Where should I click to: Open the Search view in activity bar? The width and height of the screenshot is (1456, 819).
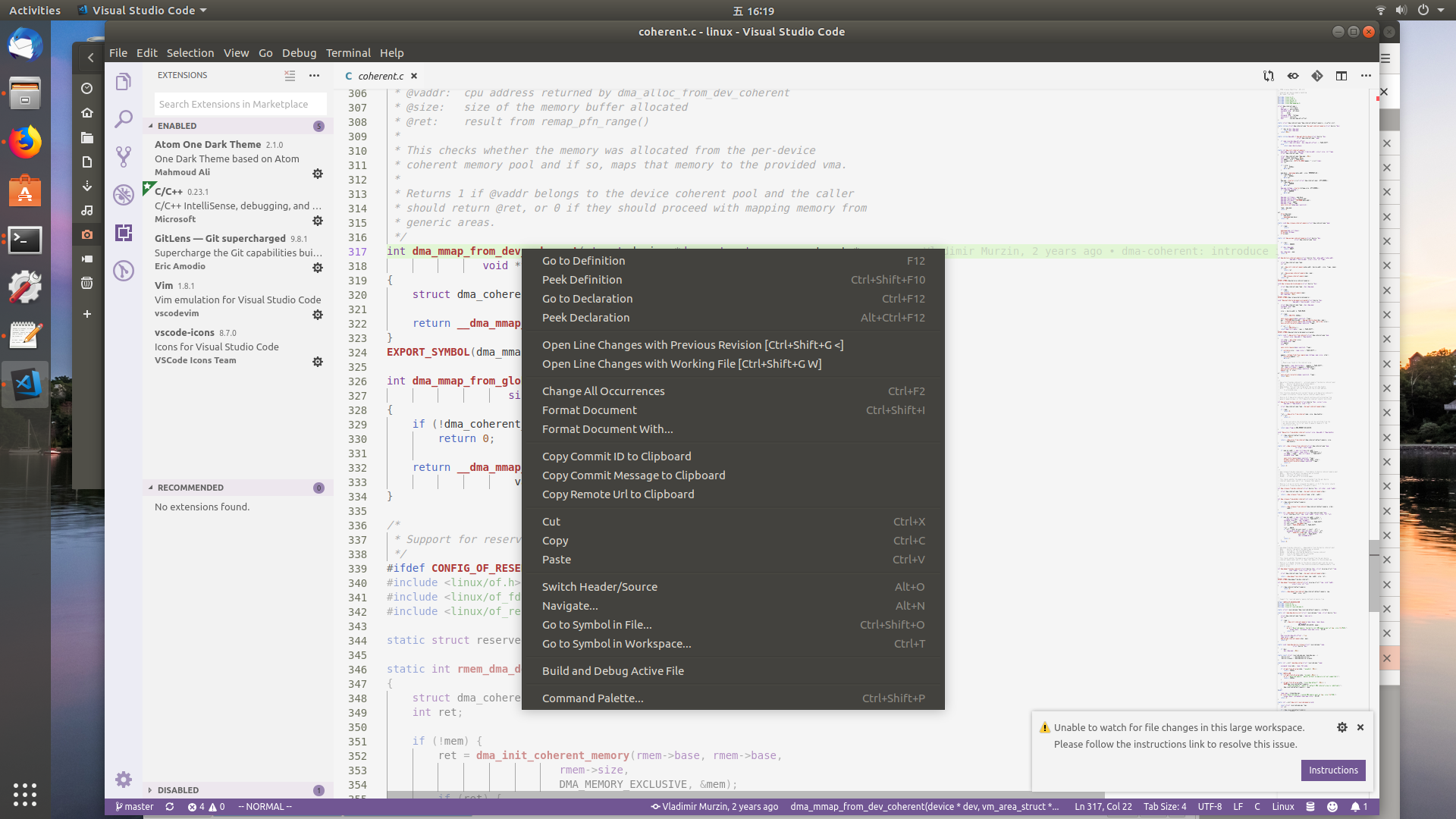pyautogui.click(x=124, y=119)
